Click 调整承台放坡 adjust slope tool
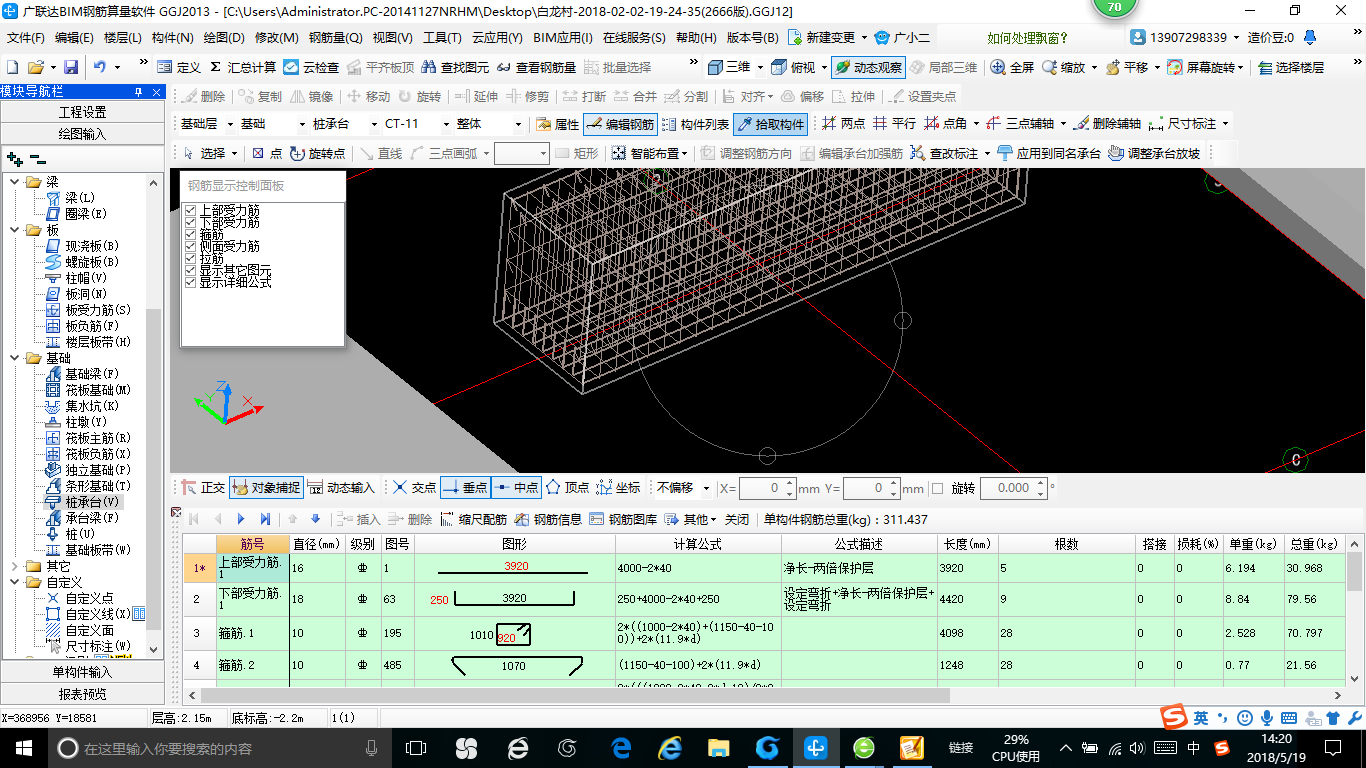1366x768 pixels. click(1154, 153)
